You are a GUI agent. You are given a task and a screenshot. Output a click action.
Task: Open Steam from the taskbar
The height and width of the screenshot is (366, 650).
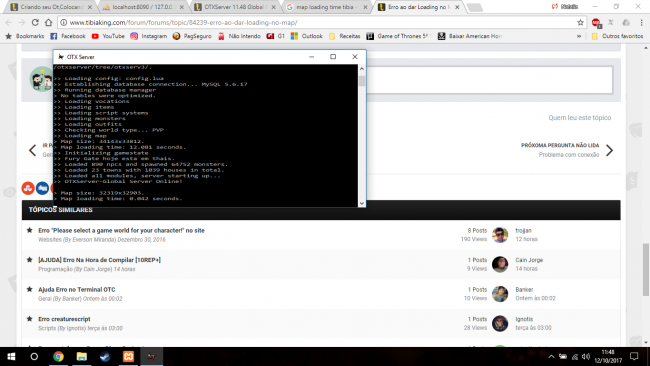tap(105, 356)
